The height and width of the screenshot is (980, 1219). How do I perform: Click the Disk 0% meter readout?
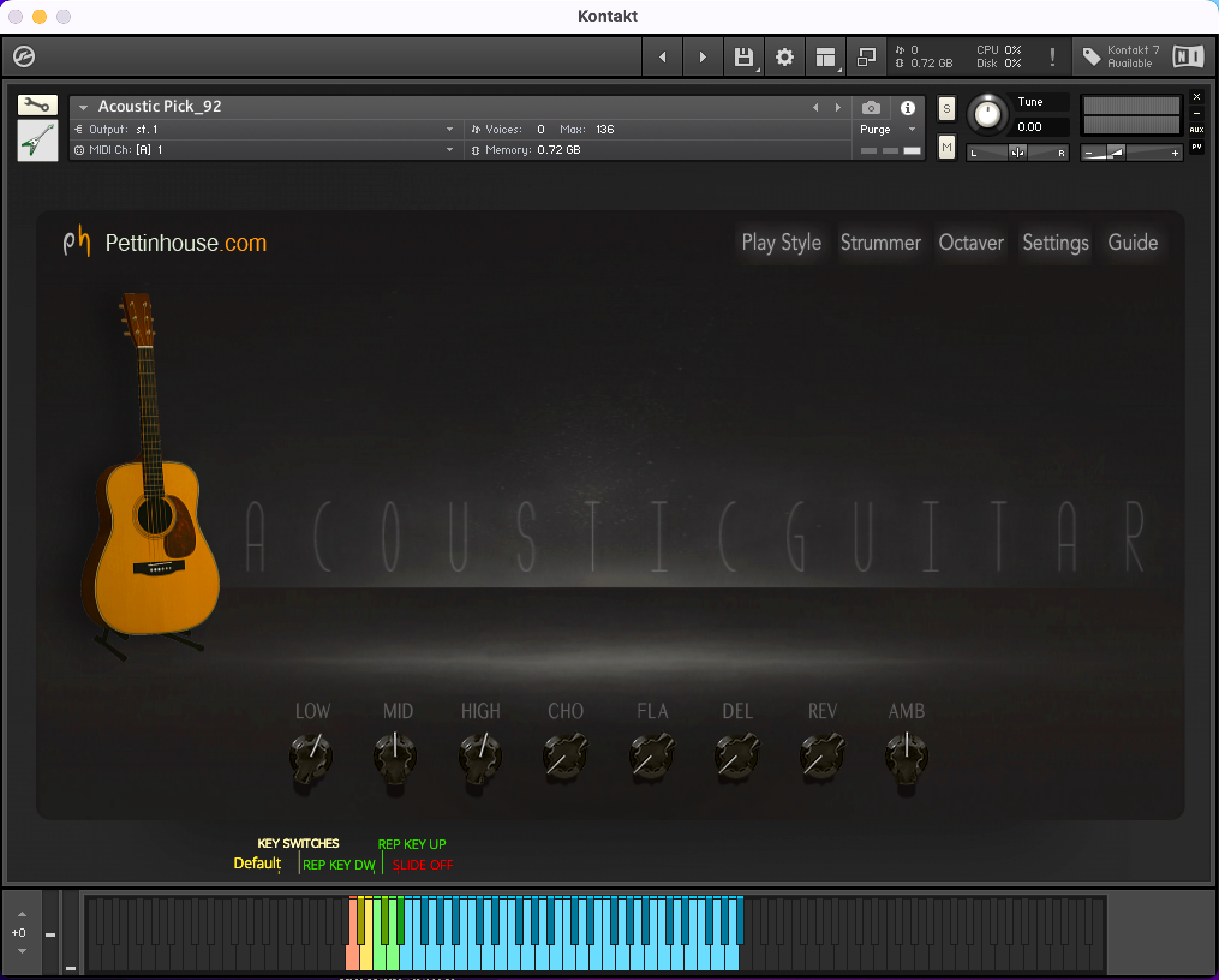click(x=999, y=64)
